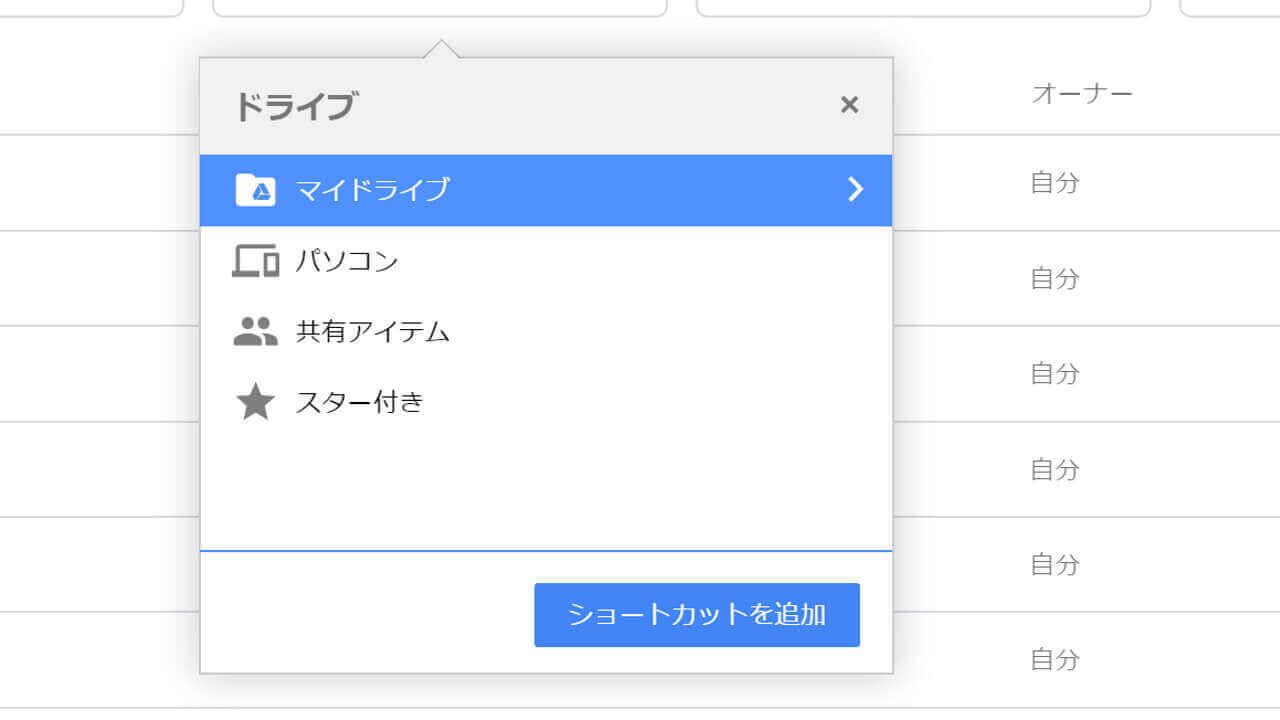The height and width of the screenshot is (720, 1280).
Task: Click 自分 in the third file row
Action: (1055, 374)
